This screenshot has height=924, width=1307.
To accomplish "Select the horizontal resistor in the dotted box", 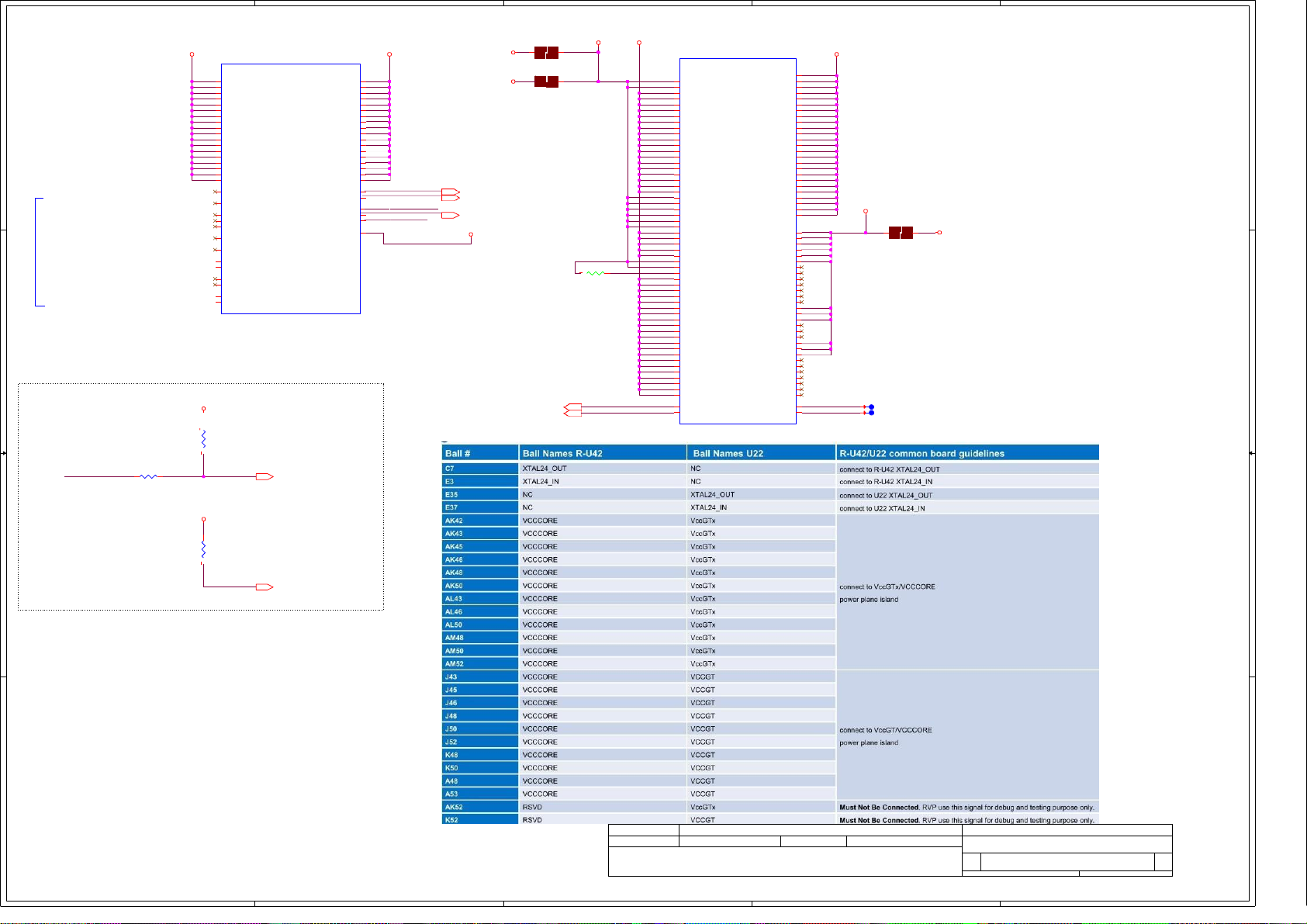I will tap(148, 476).
